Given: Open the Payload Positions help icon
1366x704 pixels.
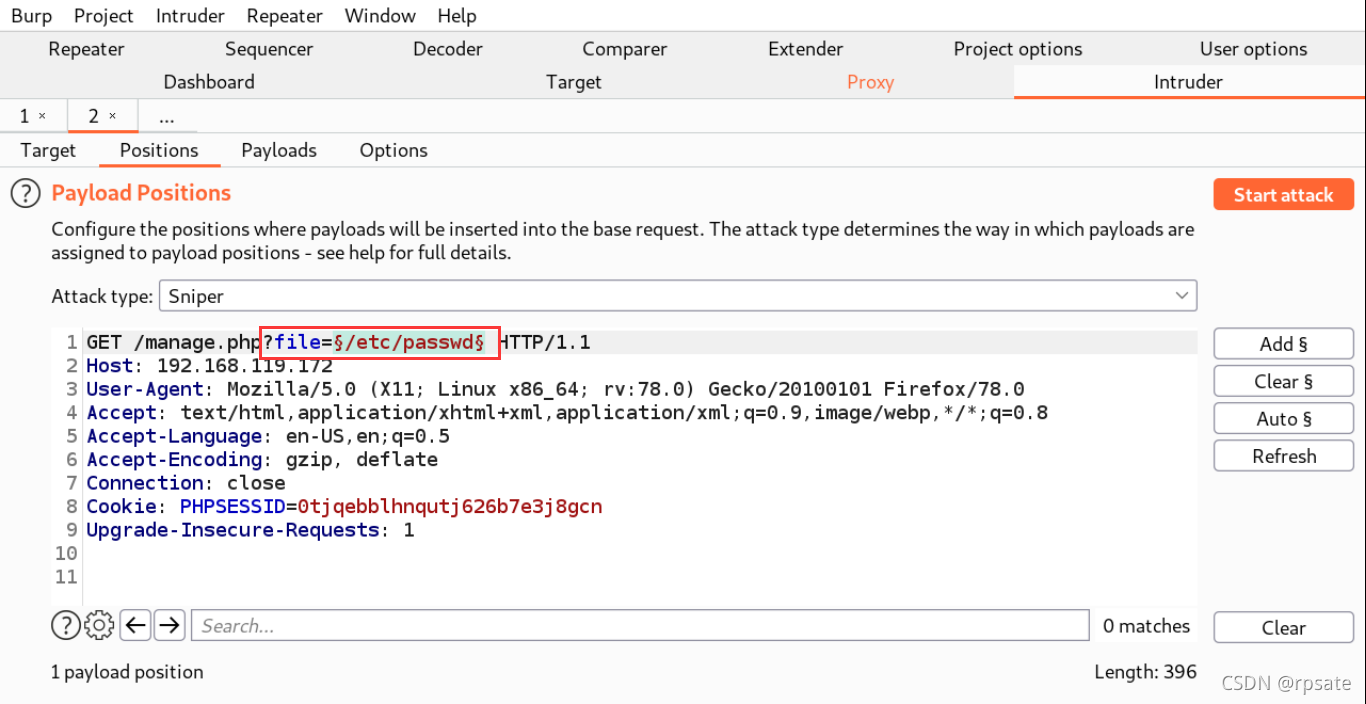Looking at the screenshot, I should (25, 194).
